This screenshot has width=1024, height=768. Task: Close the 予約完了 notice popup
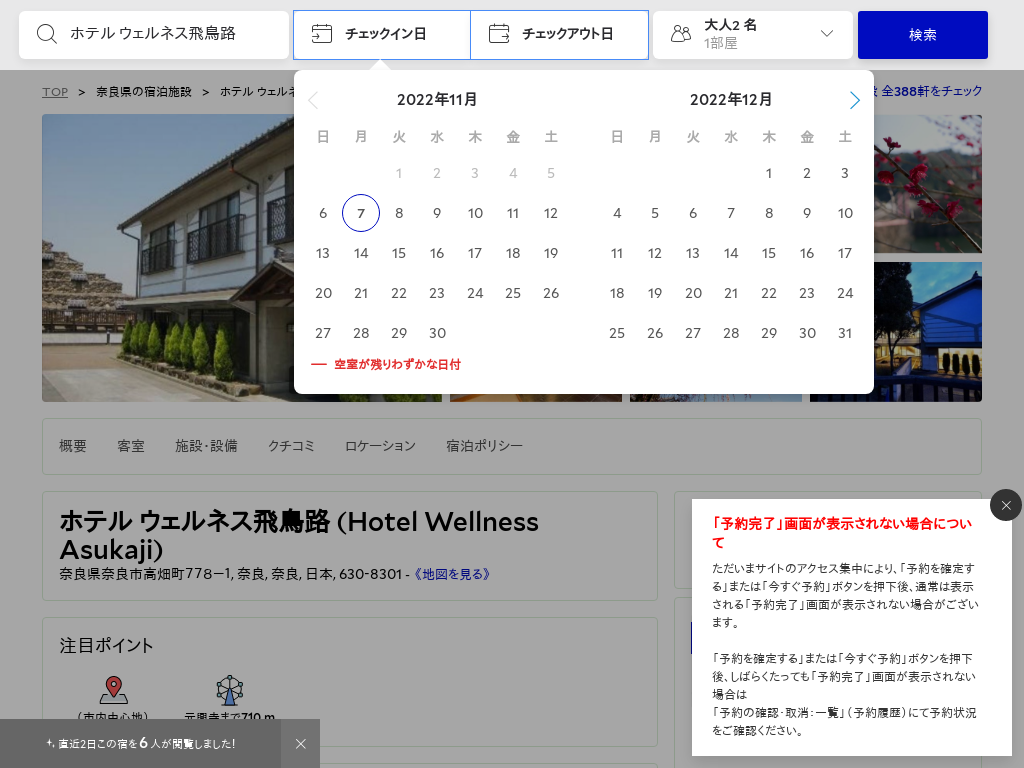[x=1006, y=505]
